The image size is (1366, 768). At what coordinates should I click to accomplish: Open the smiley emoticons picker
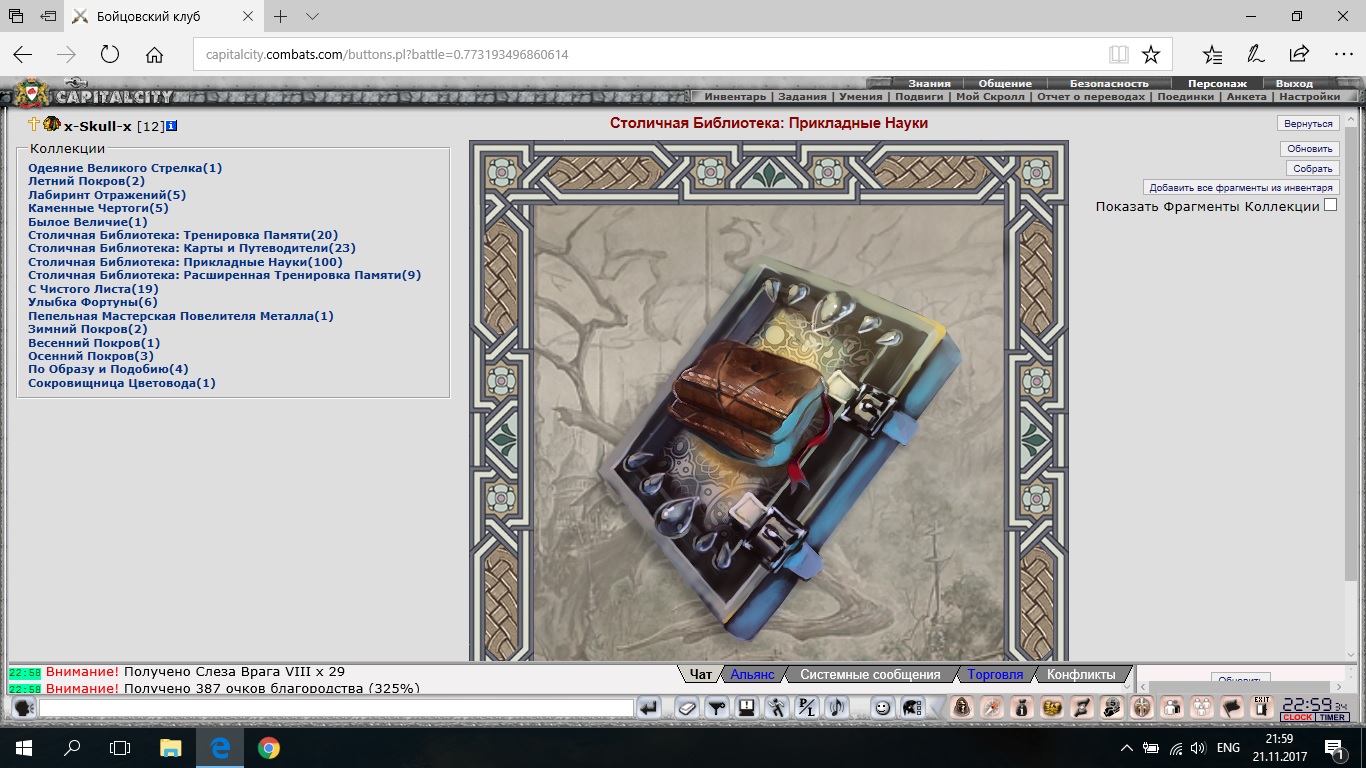882,708
